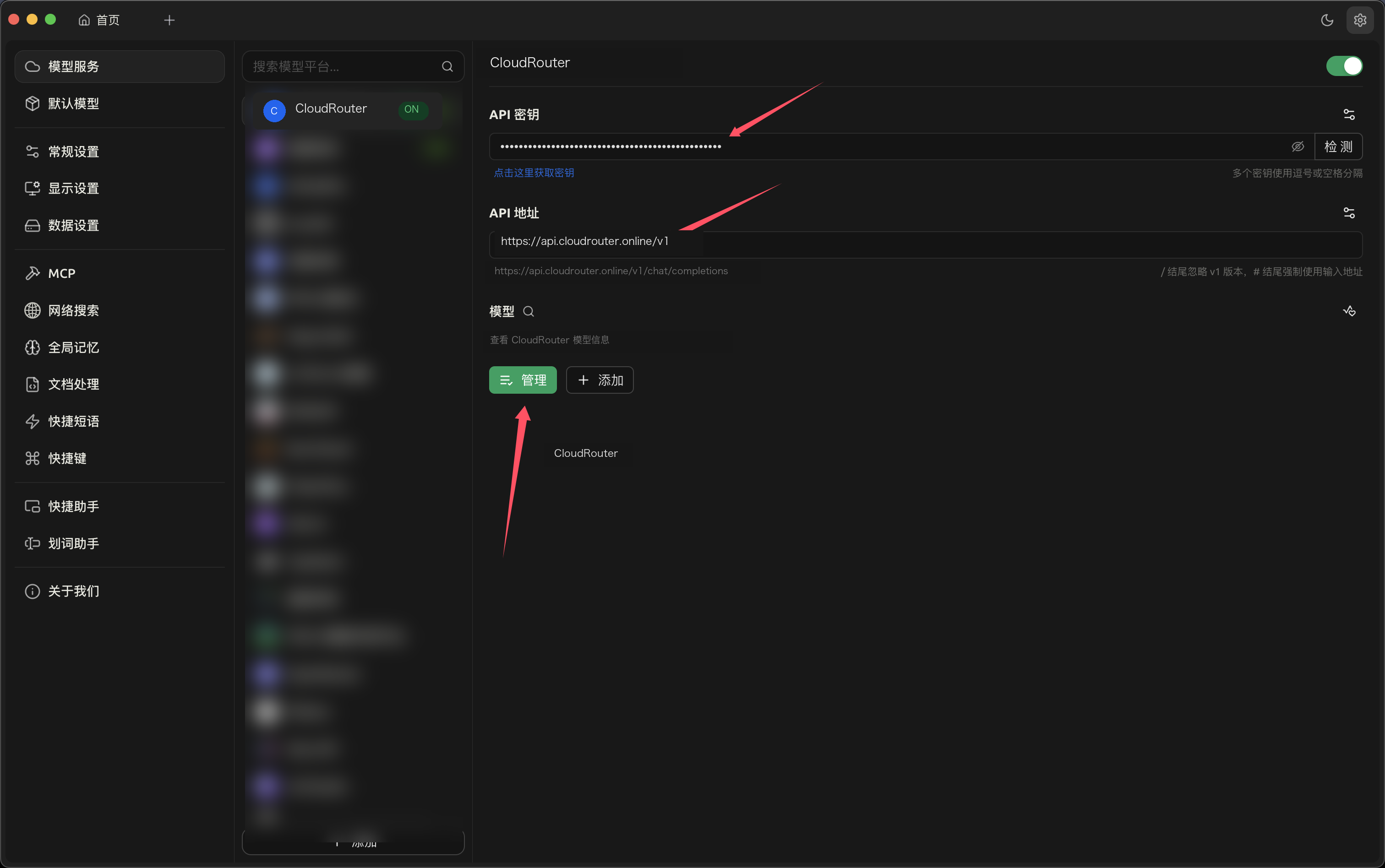
Task: Open 显示设置 in sidebar
Action: [x=120, y=188]
